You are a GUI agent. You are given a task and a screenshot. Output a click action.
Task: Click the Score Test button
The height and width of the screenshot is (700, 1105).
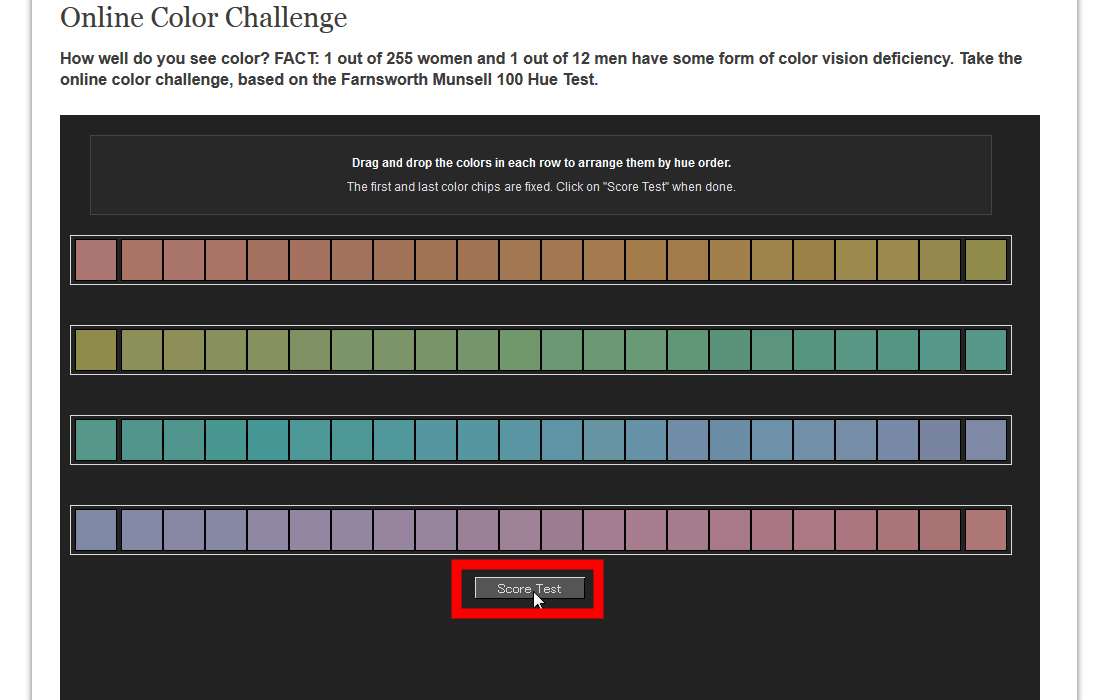529,589
